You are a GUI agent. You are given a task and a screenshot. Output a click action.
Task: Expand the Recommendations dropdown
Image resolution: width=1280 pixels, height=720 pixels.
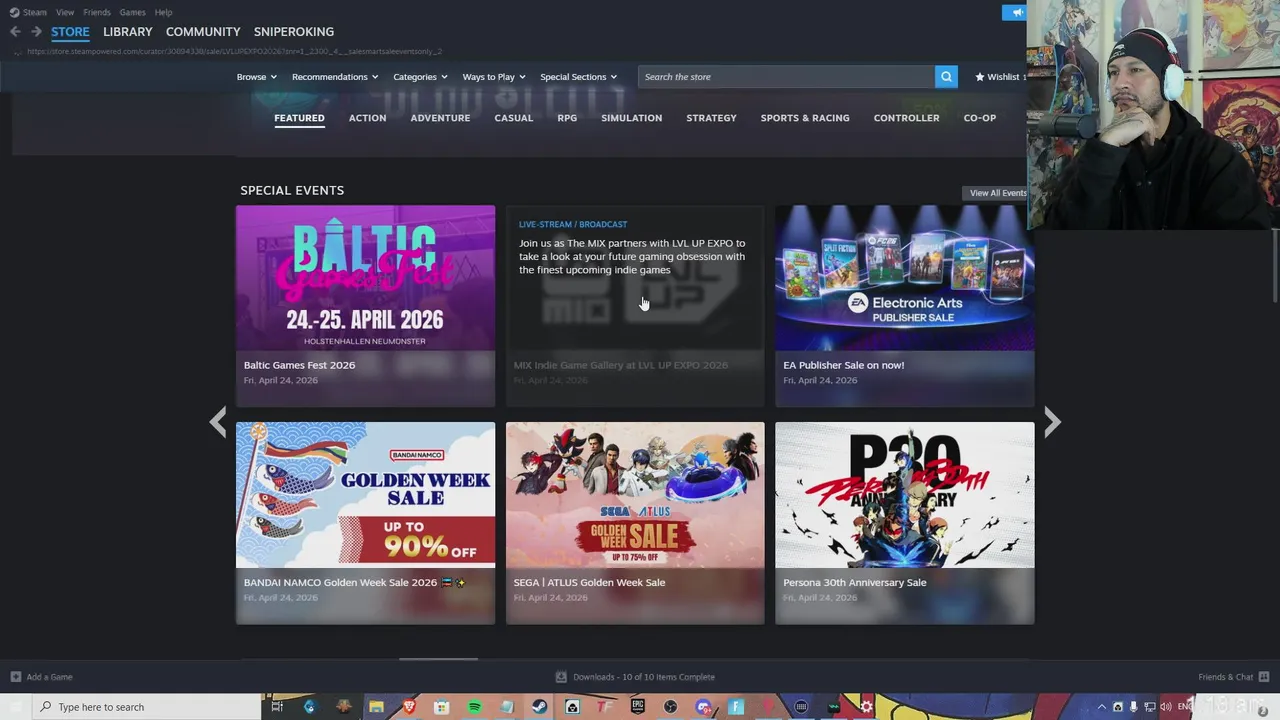coord(335,77)
